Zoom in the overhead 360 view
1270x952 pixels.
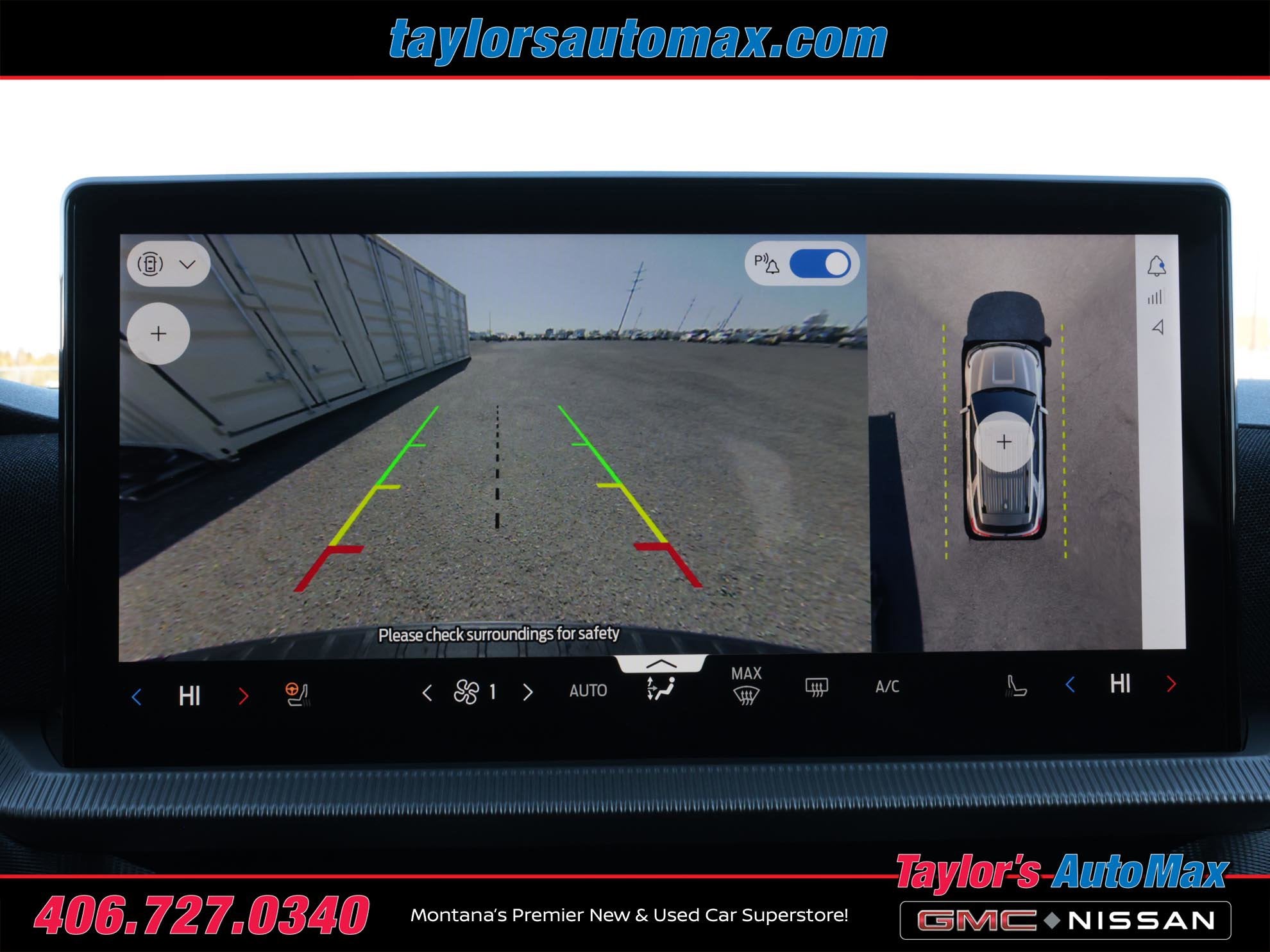[x=1004, y=442]
